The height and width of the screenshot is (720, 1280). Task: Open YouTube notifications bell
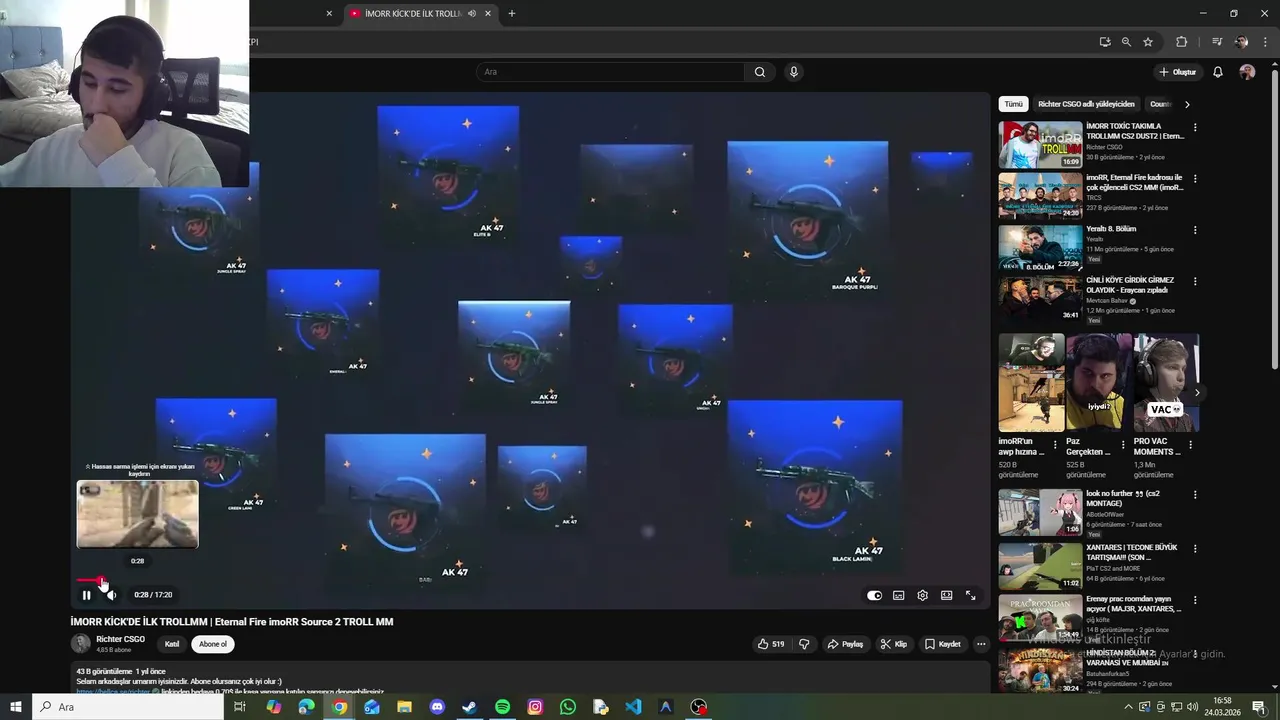[x=1218, y=72]
